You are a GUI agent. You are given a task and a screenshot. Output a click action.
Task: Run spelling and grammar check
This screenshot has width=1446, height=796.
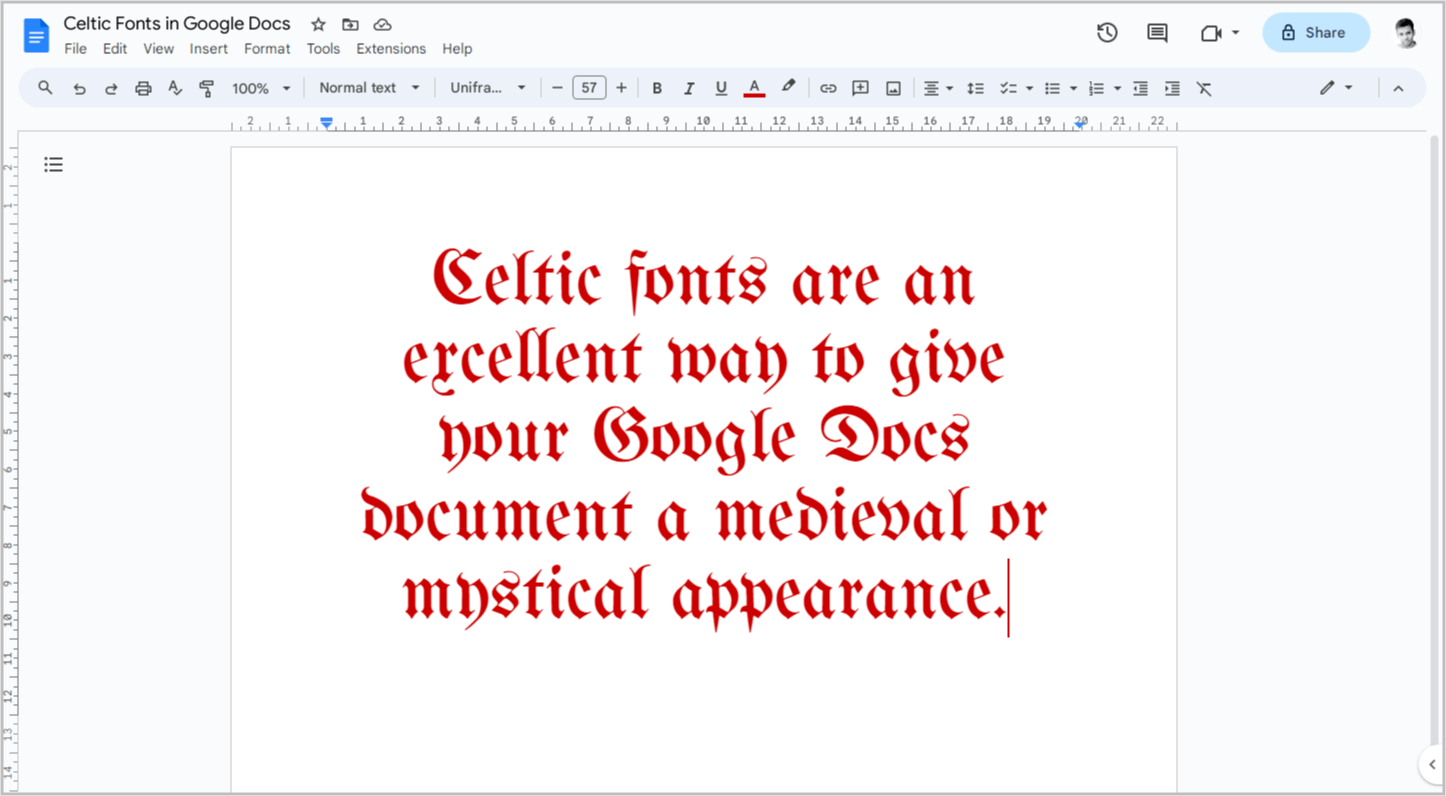click(x=175, y=88)
